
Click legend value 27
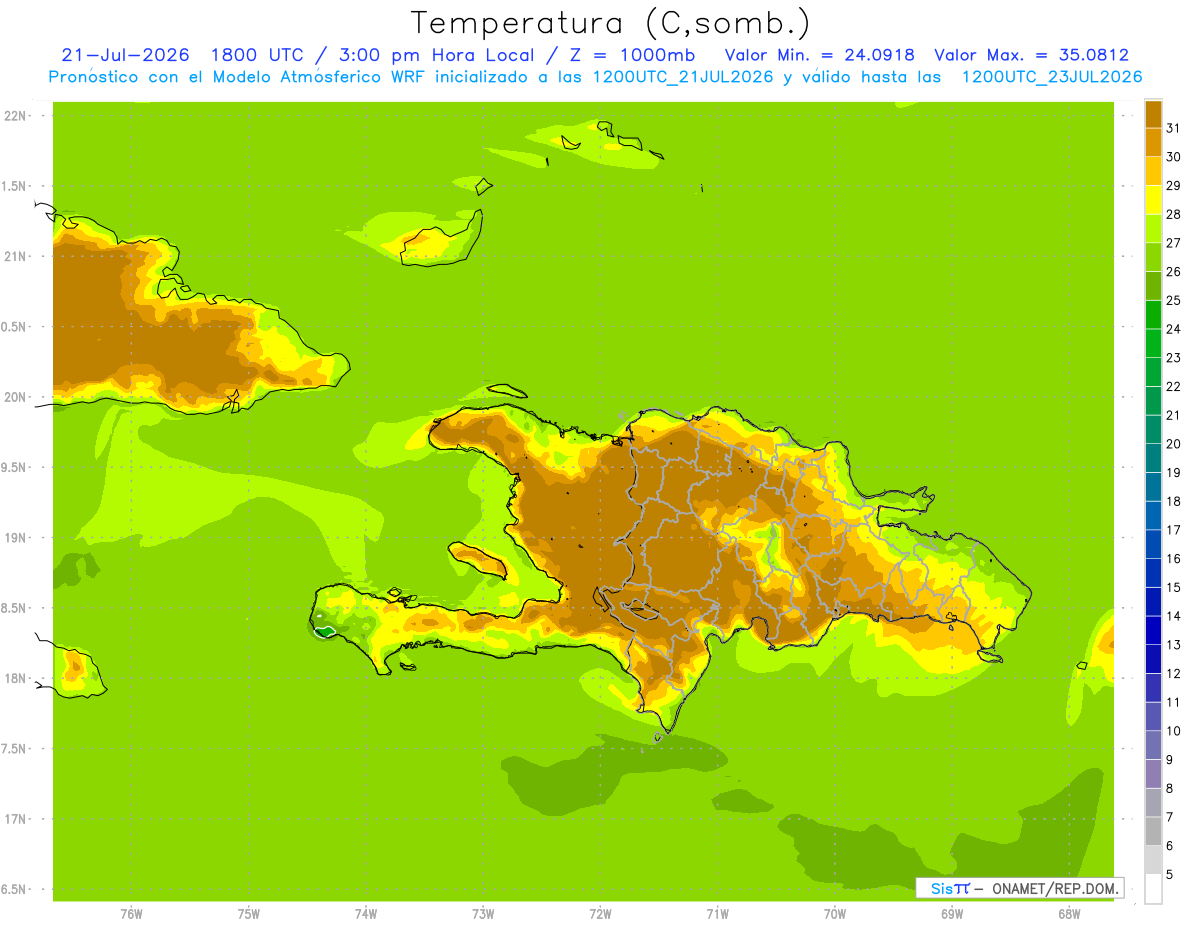(1173, 243)
